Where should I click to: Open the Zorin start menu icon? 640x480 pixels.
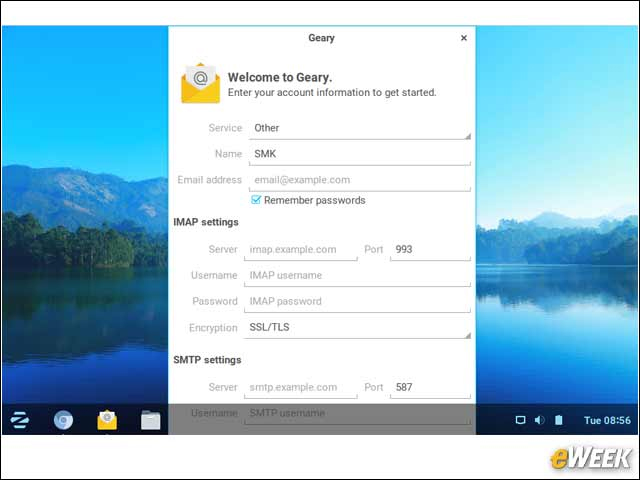[x=20, y=420]
